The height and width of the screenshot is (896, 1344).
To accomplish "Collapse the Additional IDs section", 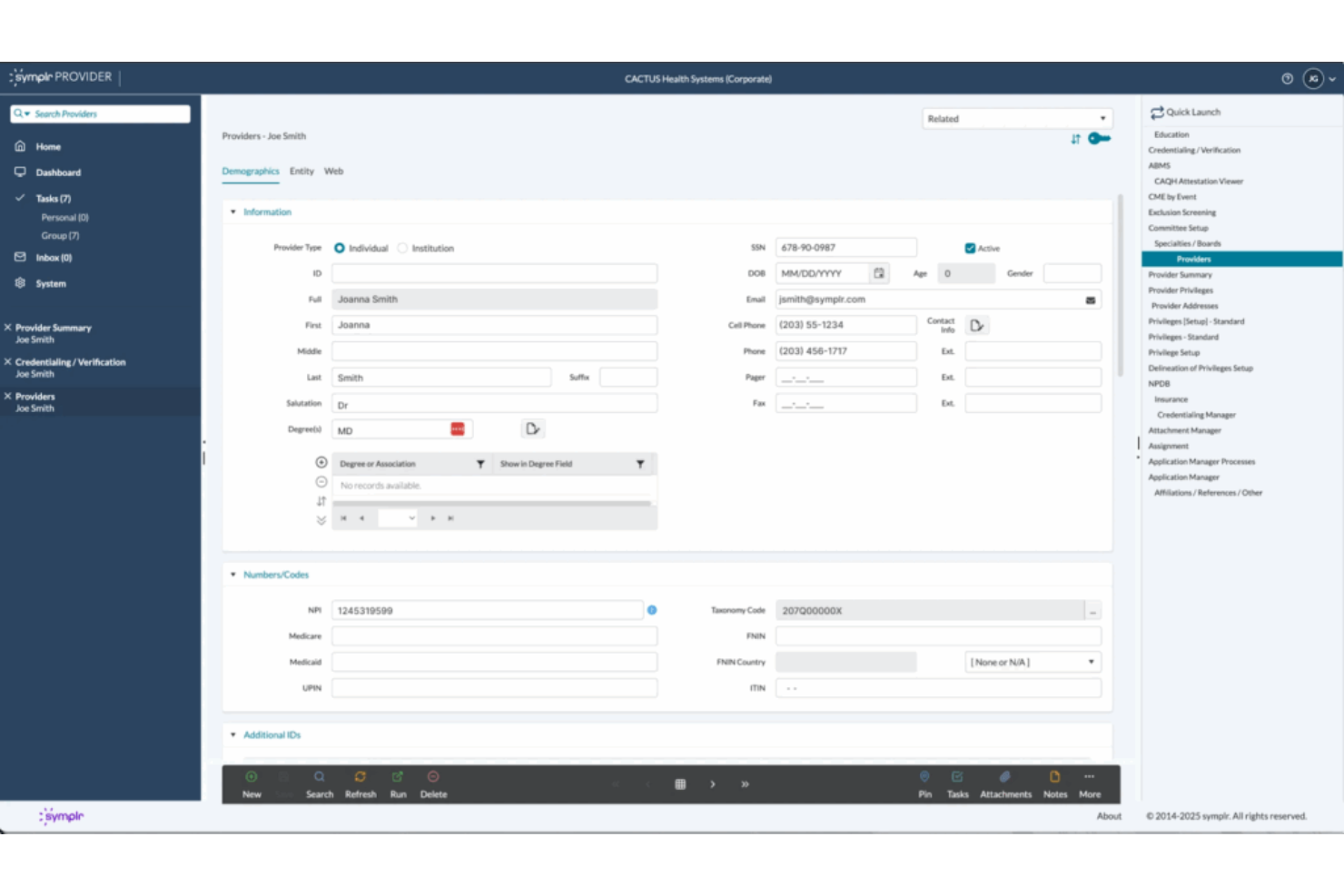I will [233, 735].
